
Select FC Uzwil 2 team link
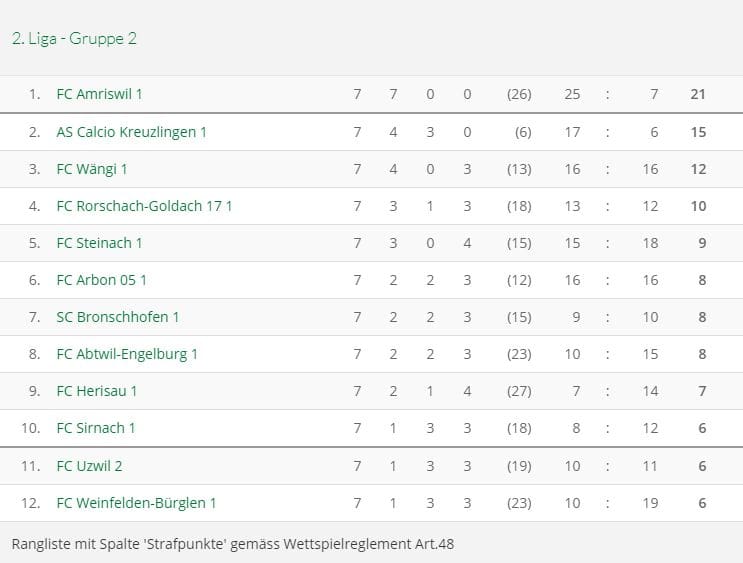tap(89, 466)
